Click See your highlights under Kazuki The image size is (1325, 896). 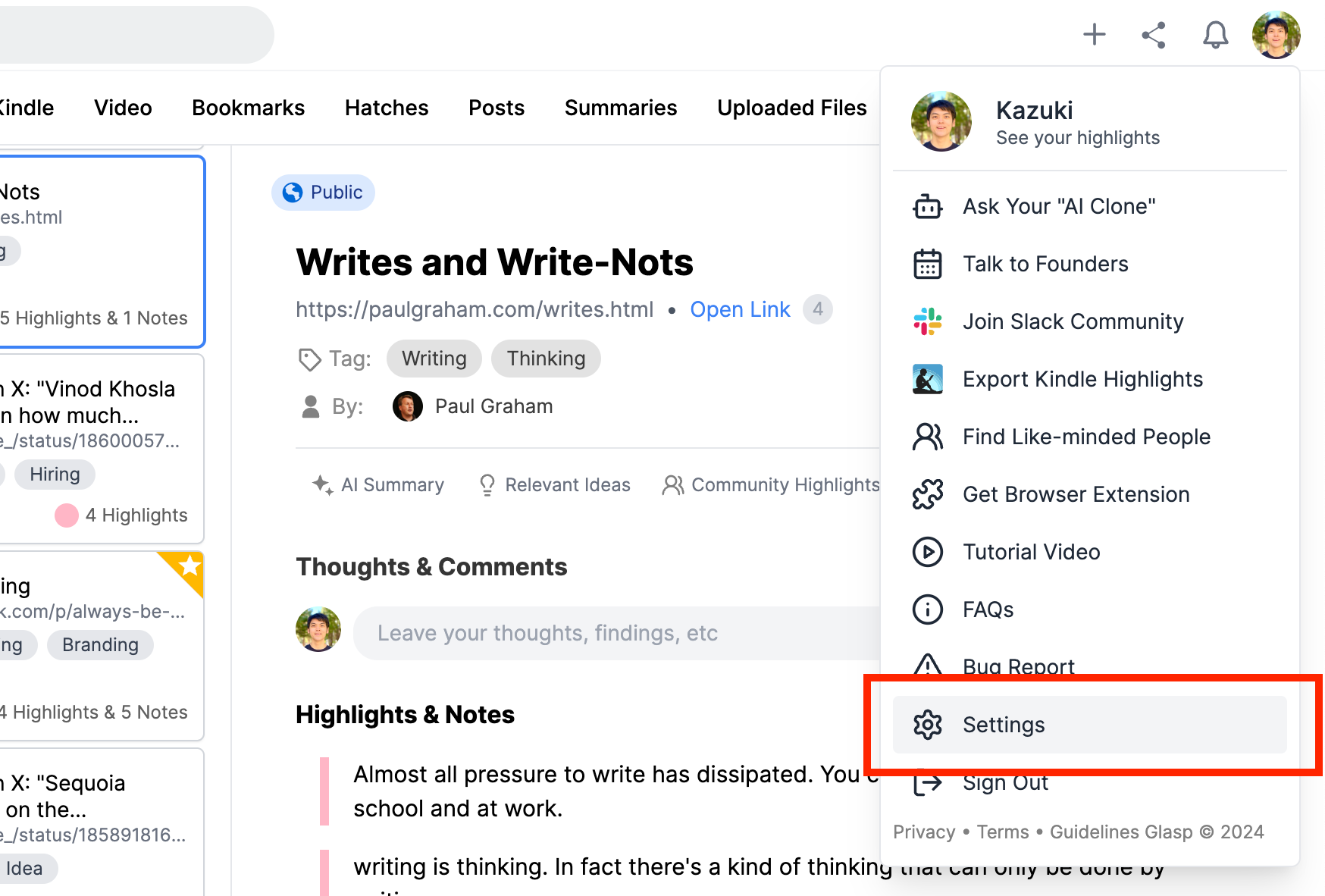(x=1078, y=138)
